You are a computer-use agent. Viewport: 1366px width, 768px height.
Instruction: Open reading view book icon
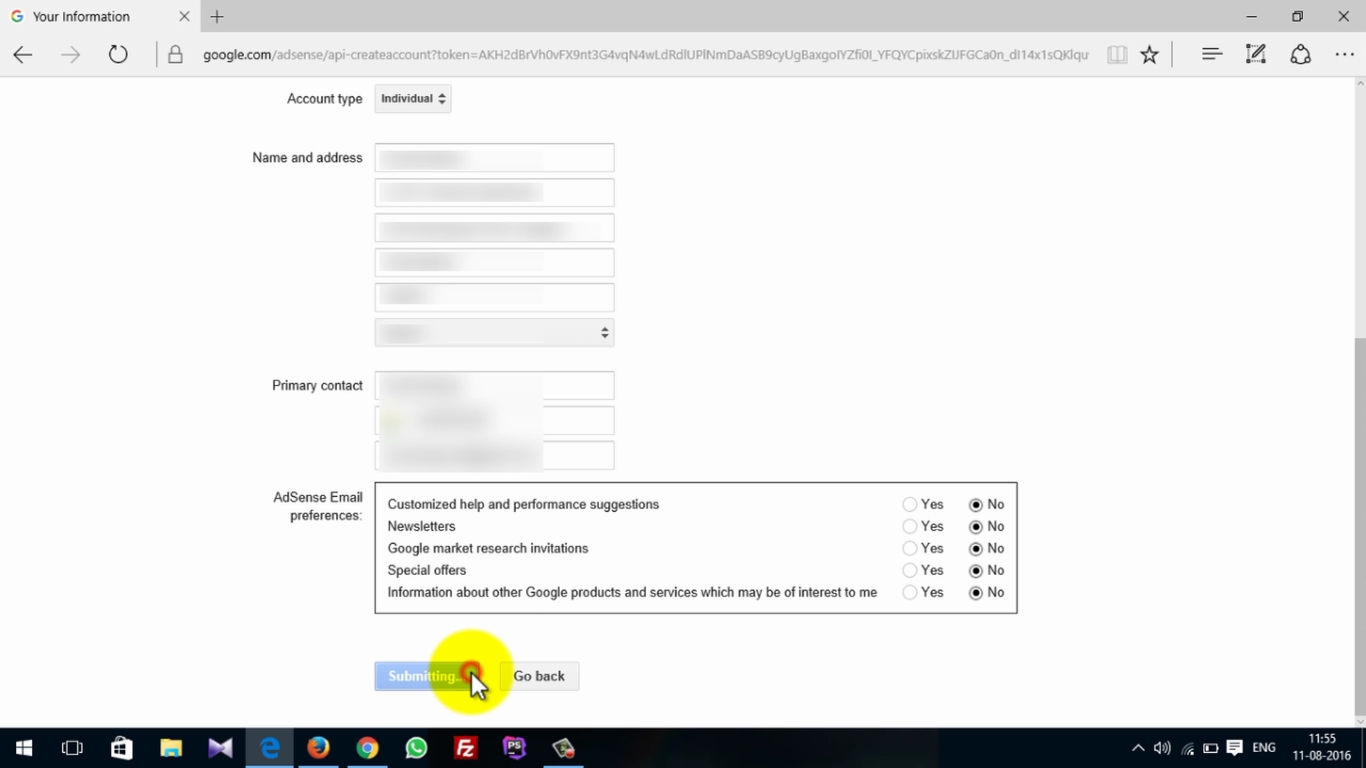point(1117,55)
